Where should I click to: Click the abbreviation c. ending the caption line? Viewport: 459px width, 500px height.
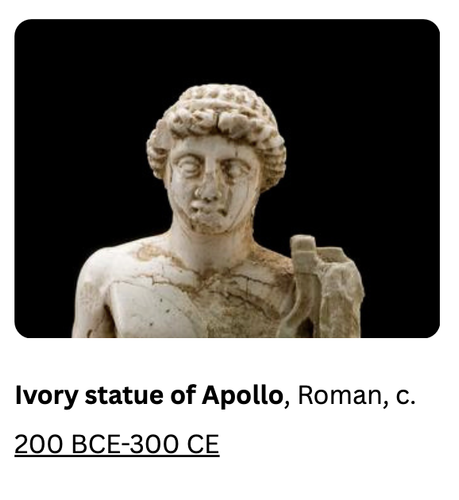click(406, 396)
